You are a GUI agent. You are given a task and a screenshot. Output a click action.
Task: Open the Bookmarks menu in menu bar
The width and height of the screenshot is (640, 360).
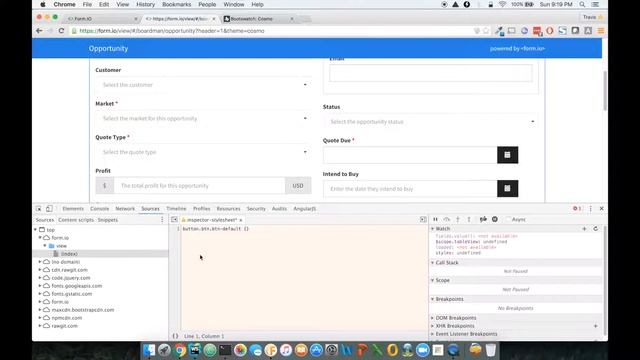pyautogui.click(x=176, y=4)
